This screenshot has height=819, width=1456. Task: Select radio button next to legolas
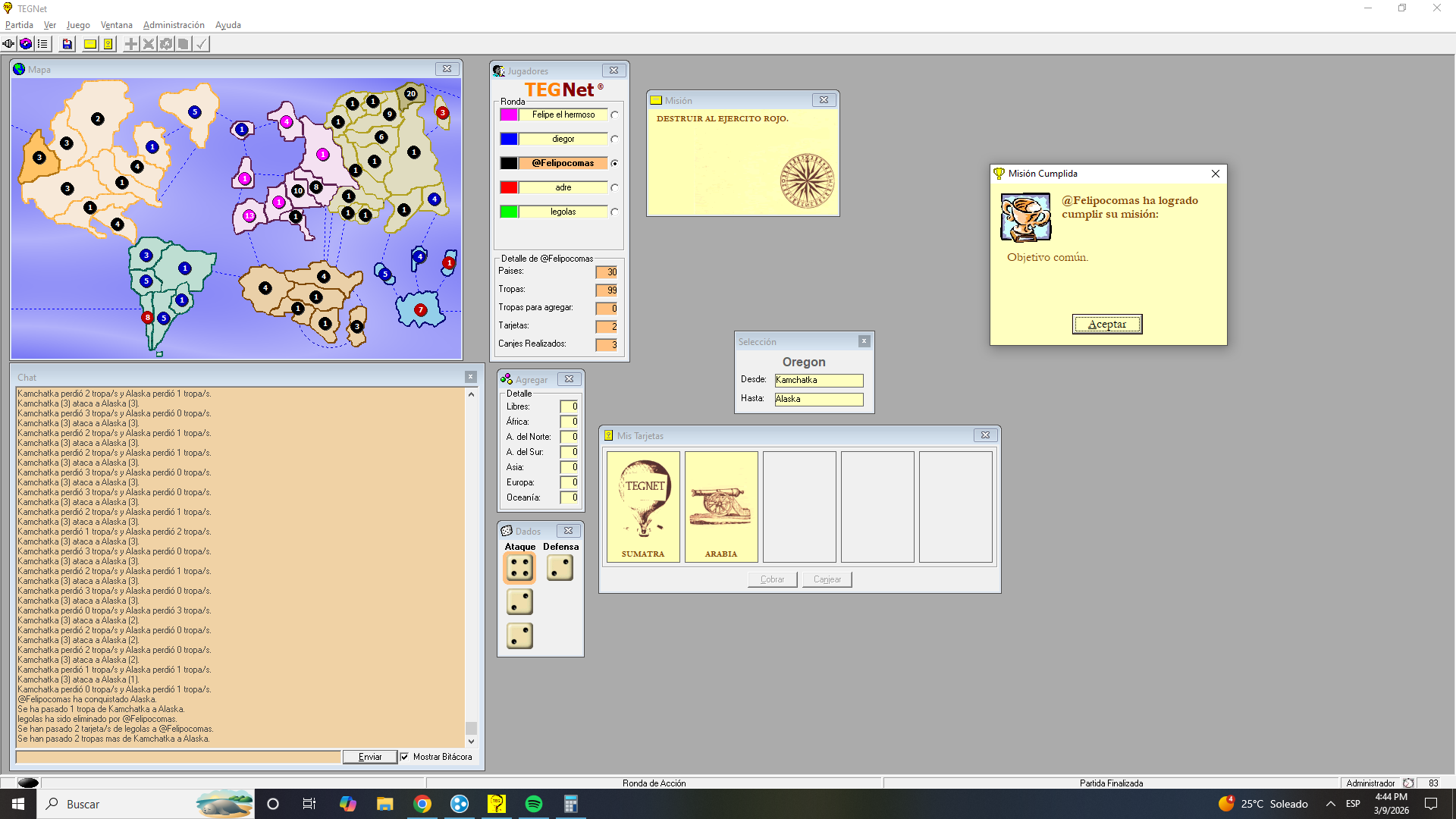coord(614,212)
